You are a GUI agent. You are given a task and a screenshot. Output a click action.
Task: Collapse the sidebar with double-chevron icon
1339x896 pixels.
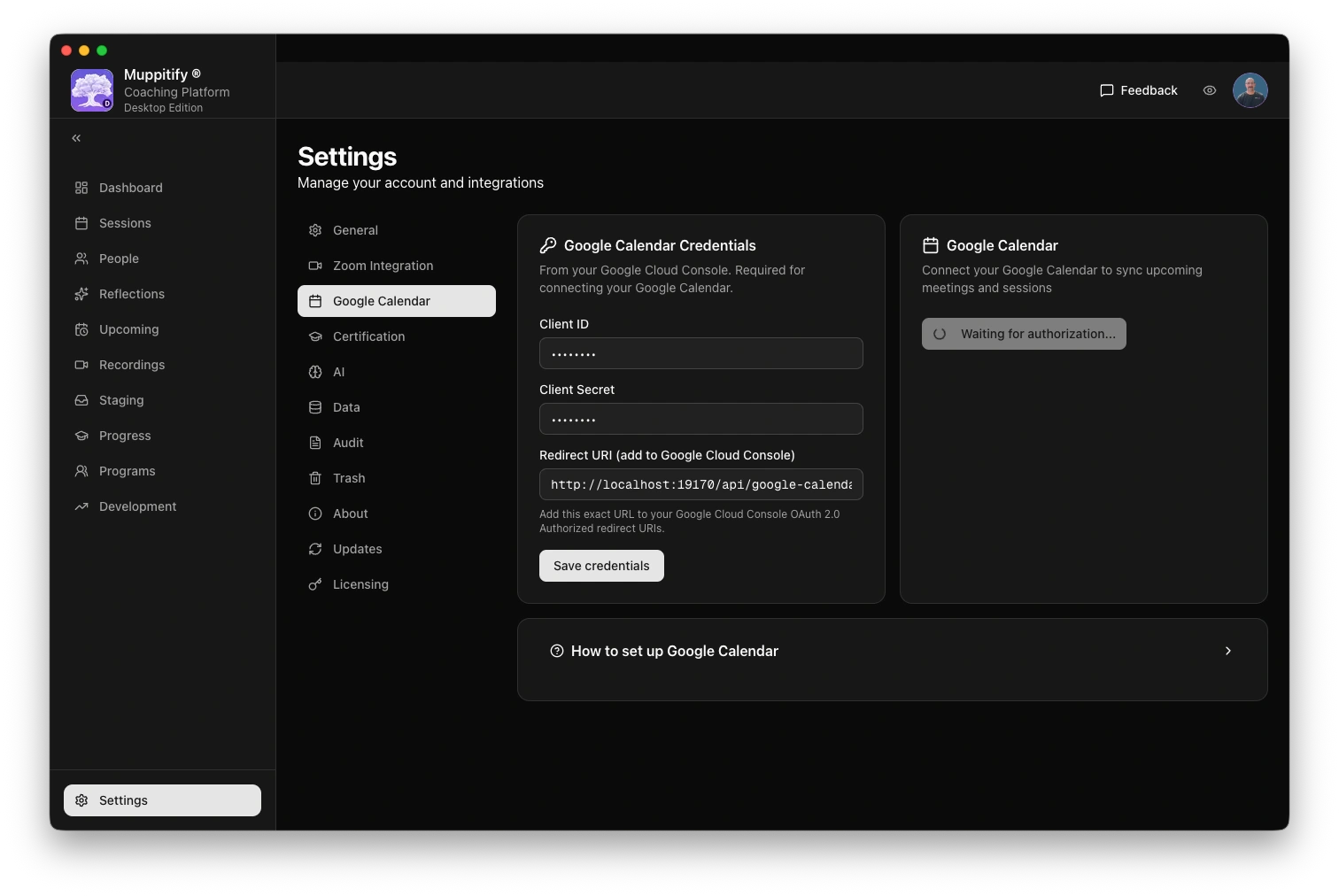pos(76,138)
